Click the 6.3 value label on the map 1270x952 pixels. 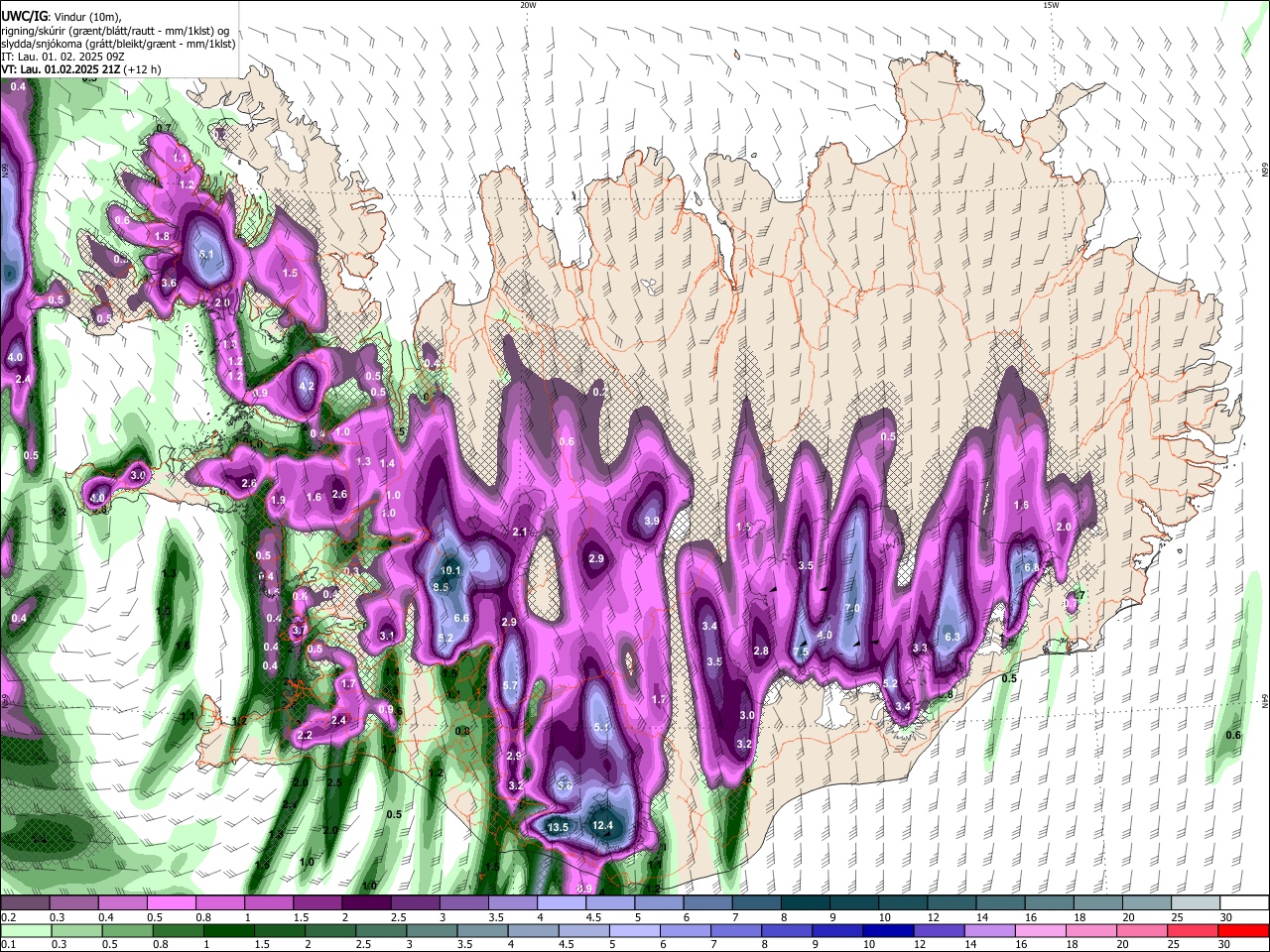(x=952, y=637)
